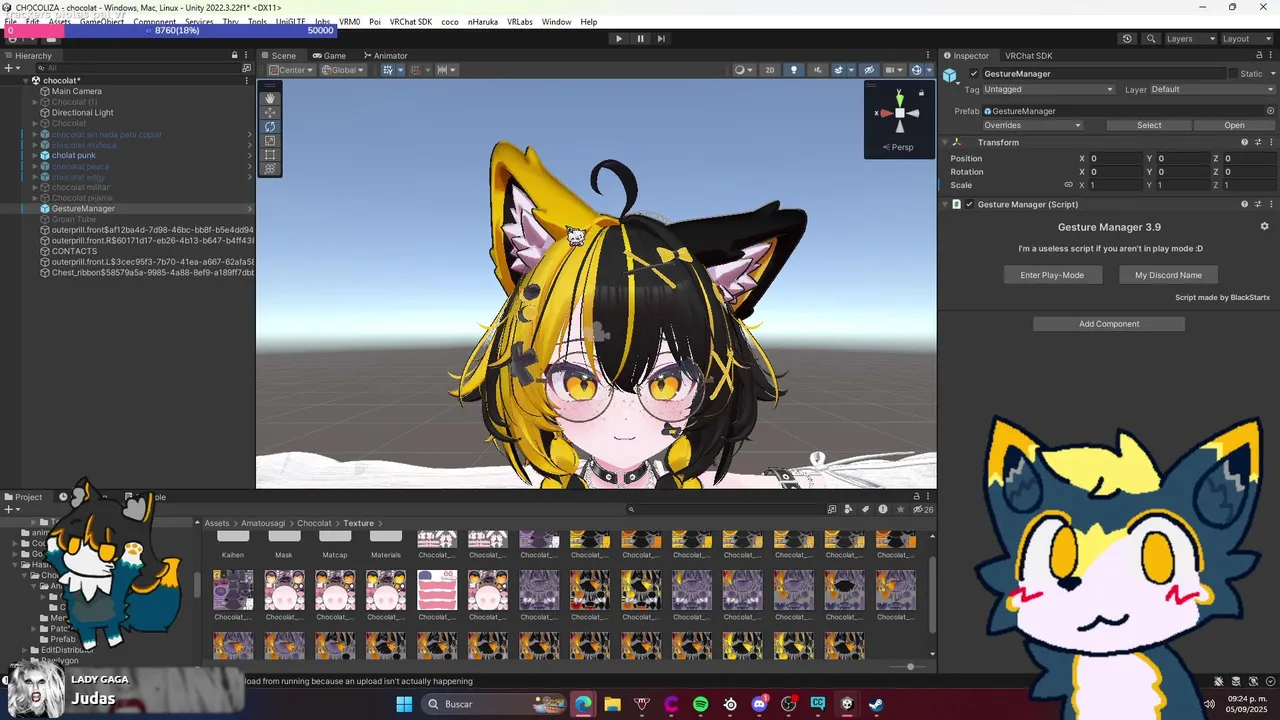Open the Poi menu
The height and width of the screenshot is (720, 1280).
tap(375, 22)
